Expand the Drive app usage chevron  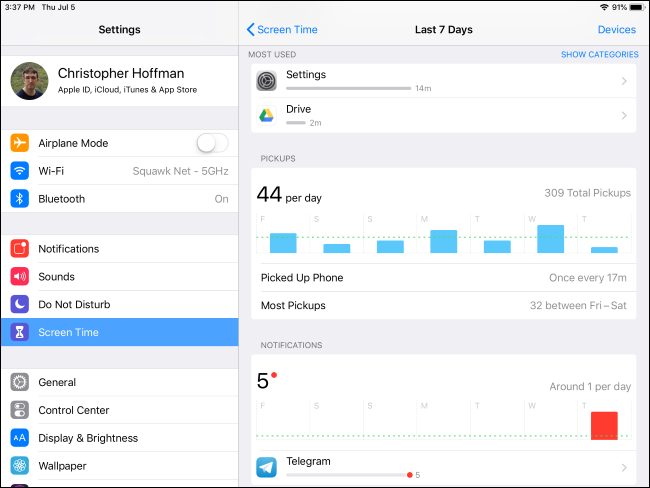pos(623,116)
